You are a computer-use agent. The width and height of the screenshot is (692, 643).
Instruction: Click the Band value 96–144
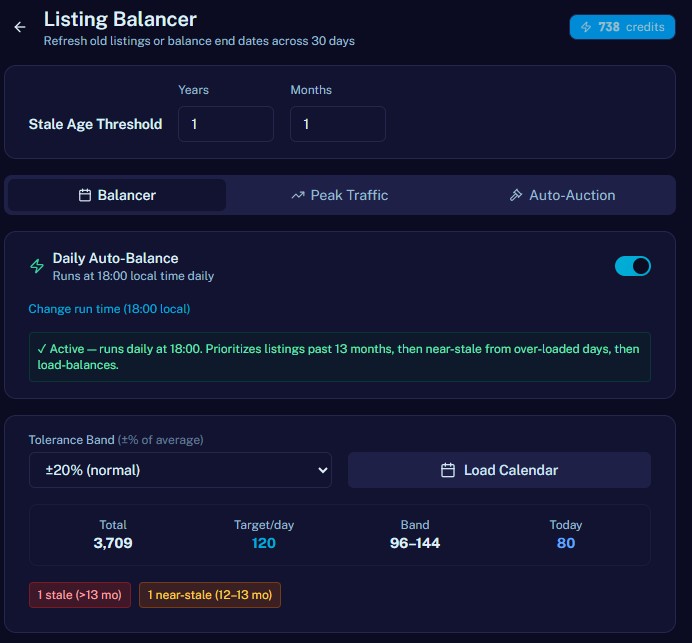(415, 543)
